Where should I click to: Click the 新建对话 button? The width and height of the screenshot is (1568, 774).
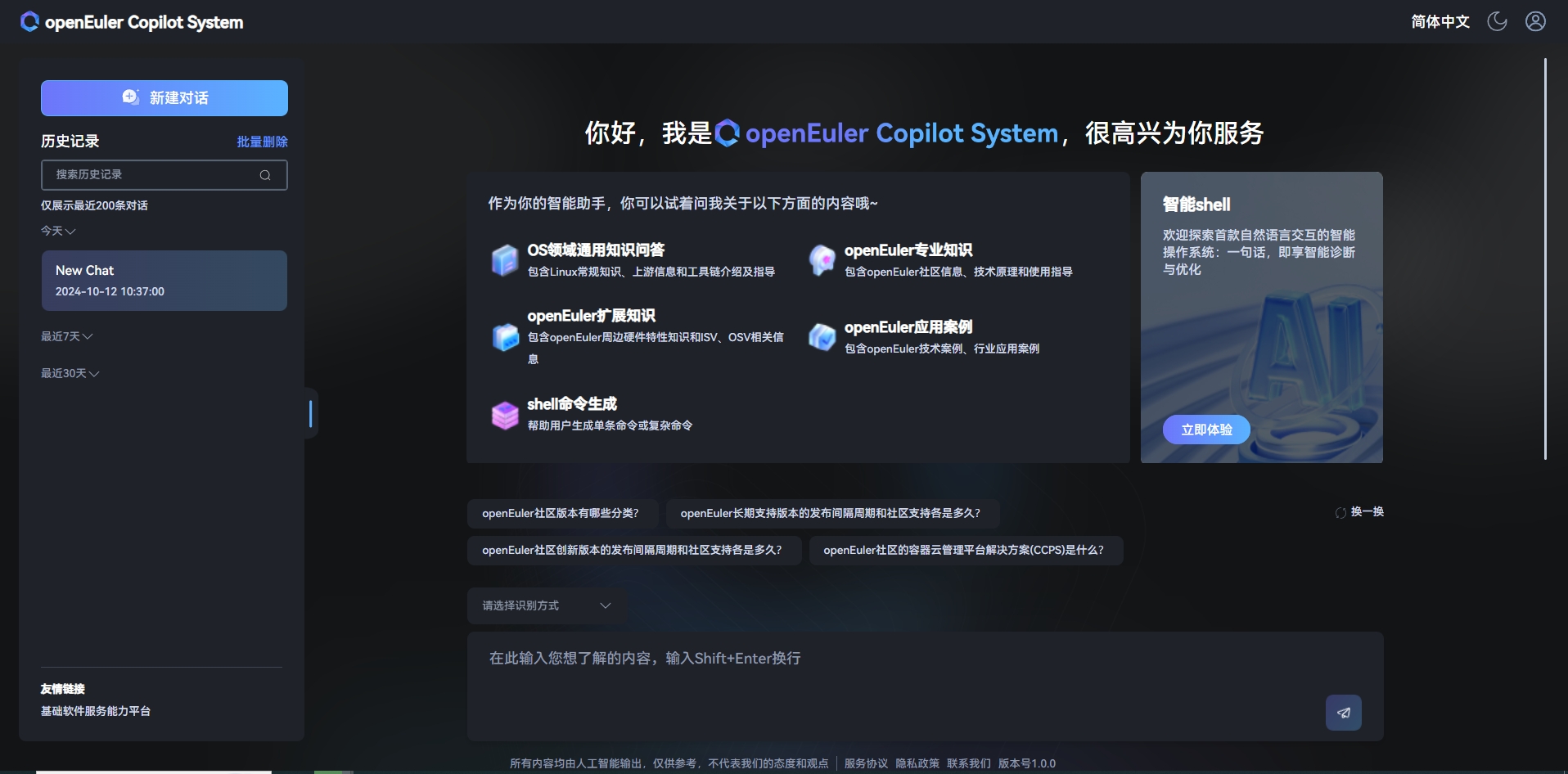pyautogui.click(x=164, y=98)
